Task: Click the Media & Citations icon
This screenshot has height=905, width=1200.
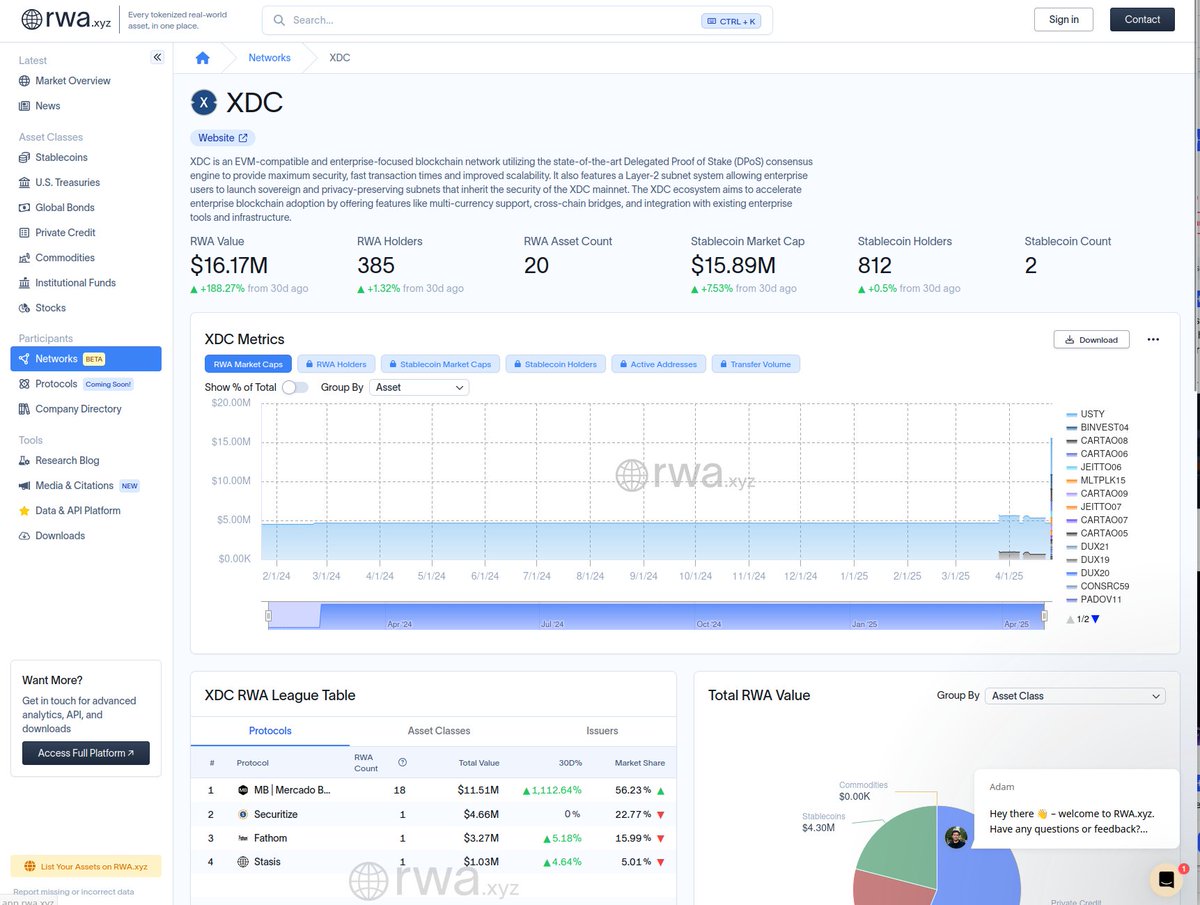Action: tap(25, 486)
